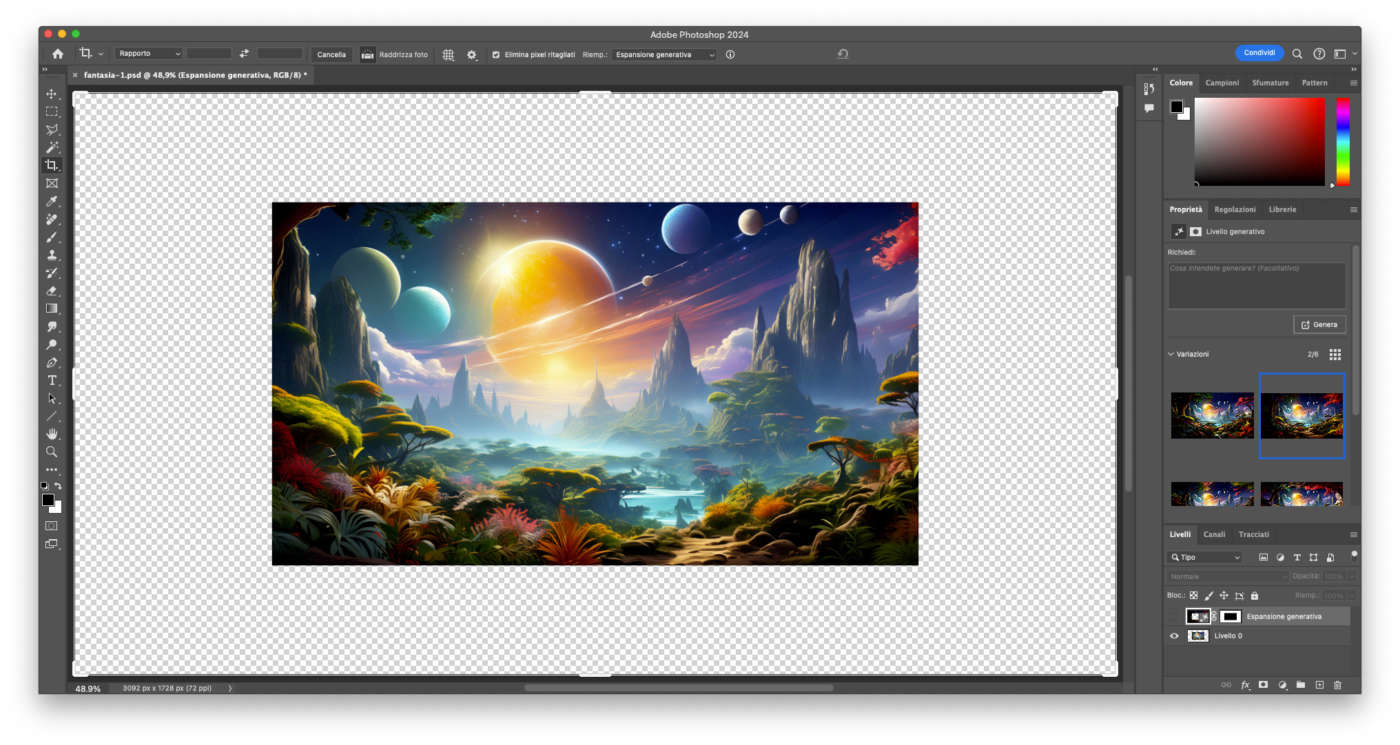Go to the Home screen
Screen dimensions: 1400x745
pos(57,54)
